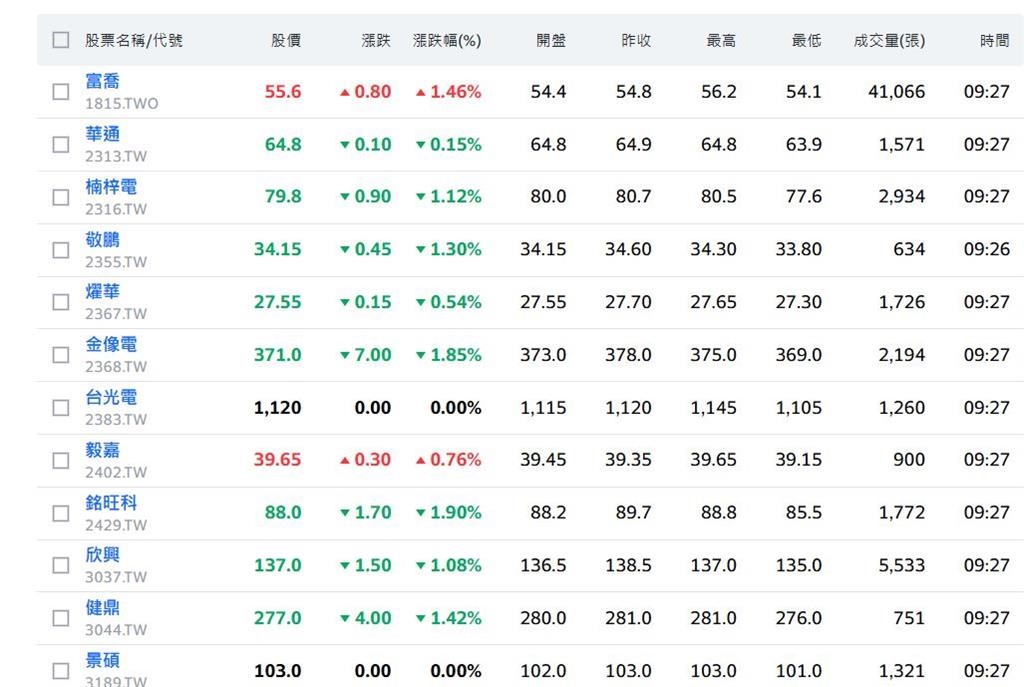Click the 股票名稱/代號 column header
This screenshot has height=687, width=1024.
[134, 41]
